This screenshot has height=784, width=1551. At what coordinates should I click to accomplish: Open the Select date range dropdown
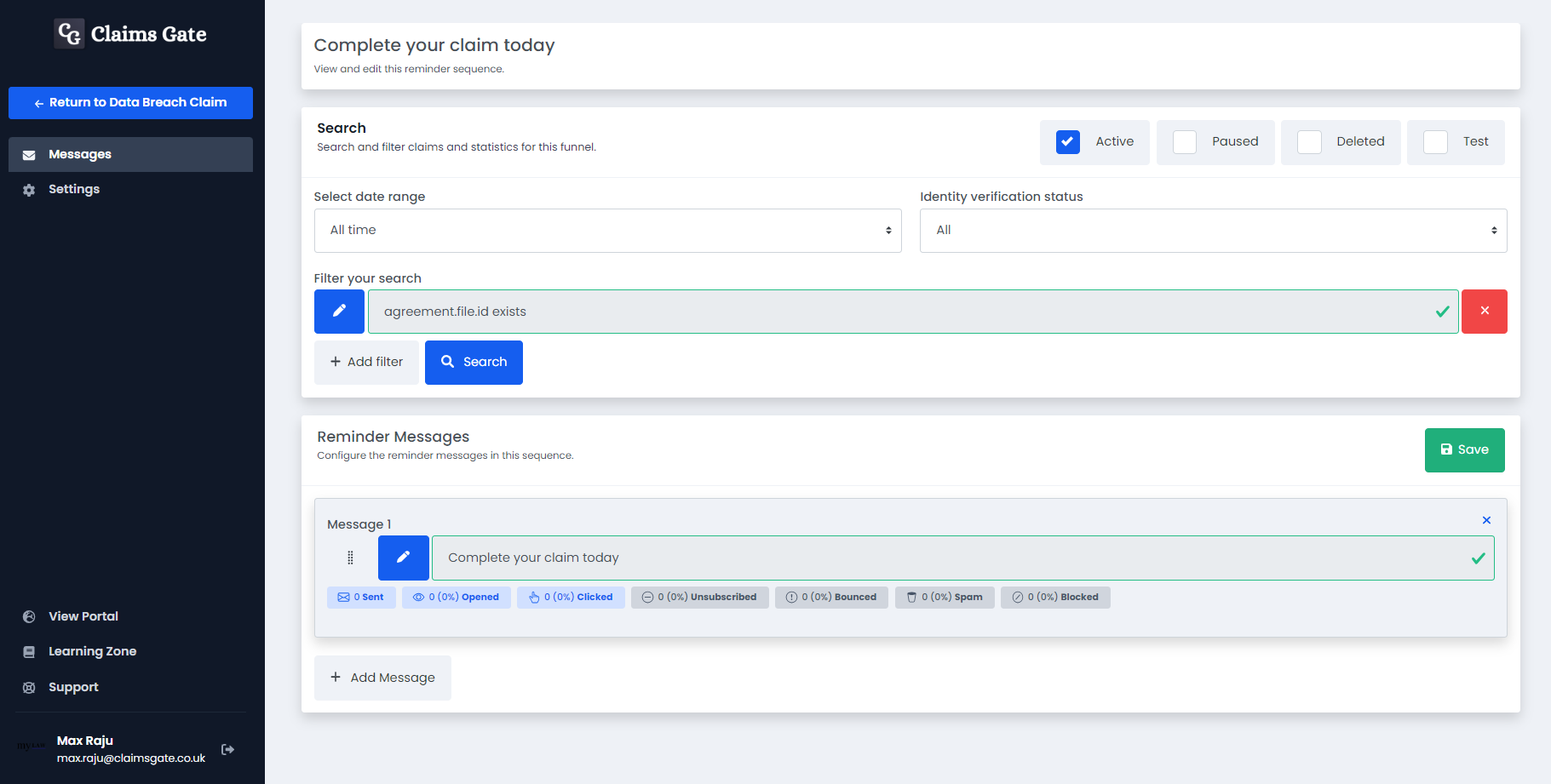(x=608, y=231)
